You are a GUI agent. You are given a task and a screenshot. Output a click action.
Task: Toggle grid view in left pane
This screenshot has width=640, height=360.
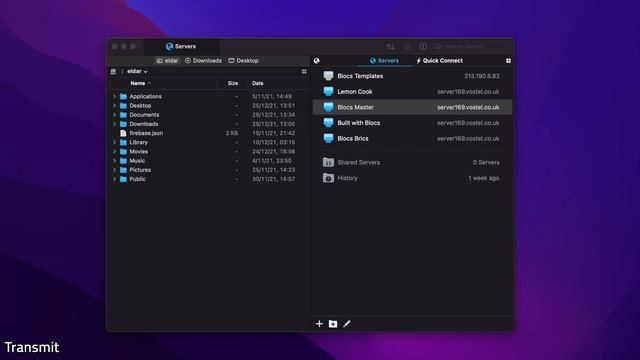[x=304, y=71]
